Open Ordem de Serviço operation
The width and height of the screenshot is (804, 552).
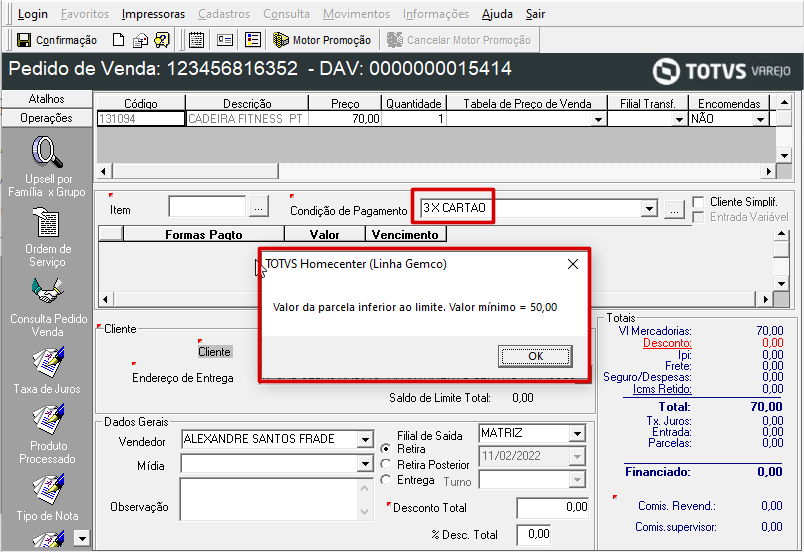point(47,238)
